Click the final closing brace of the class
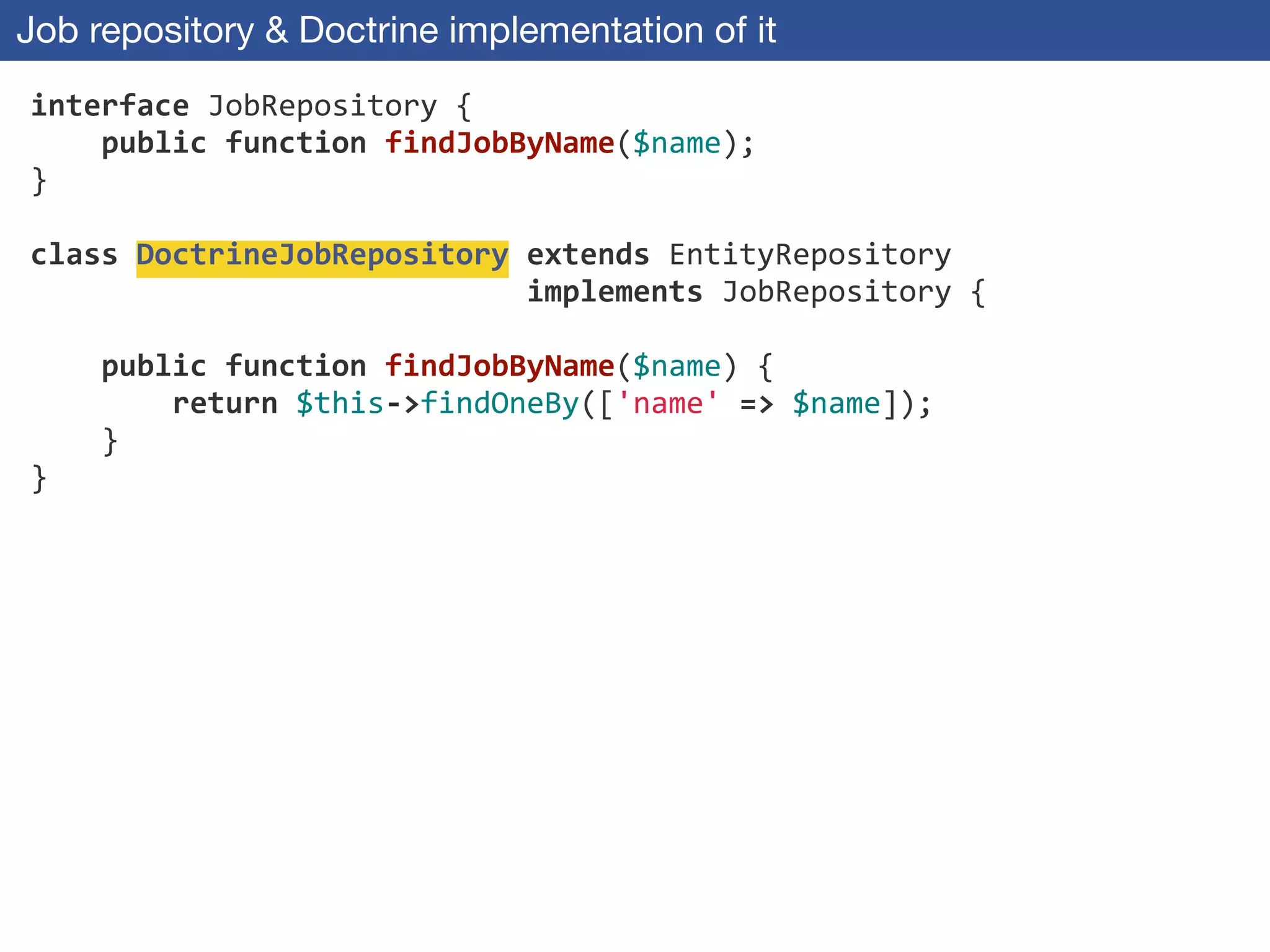This screenshot has height=952, width=1270. 39,478
